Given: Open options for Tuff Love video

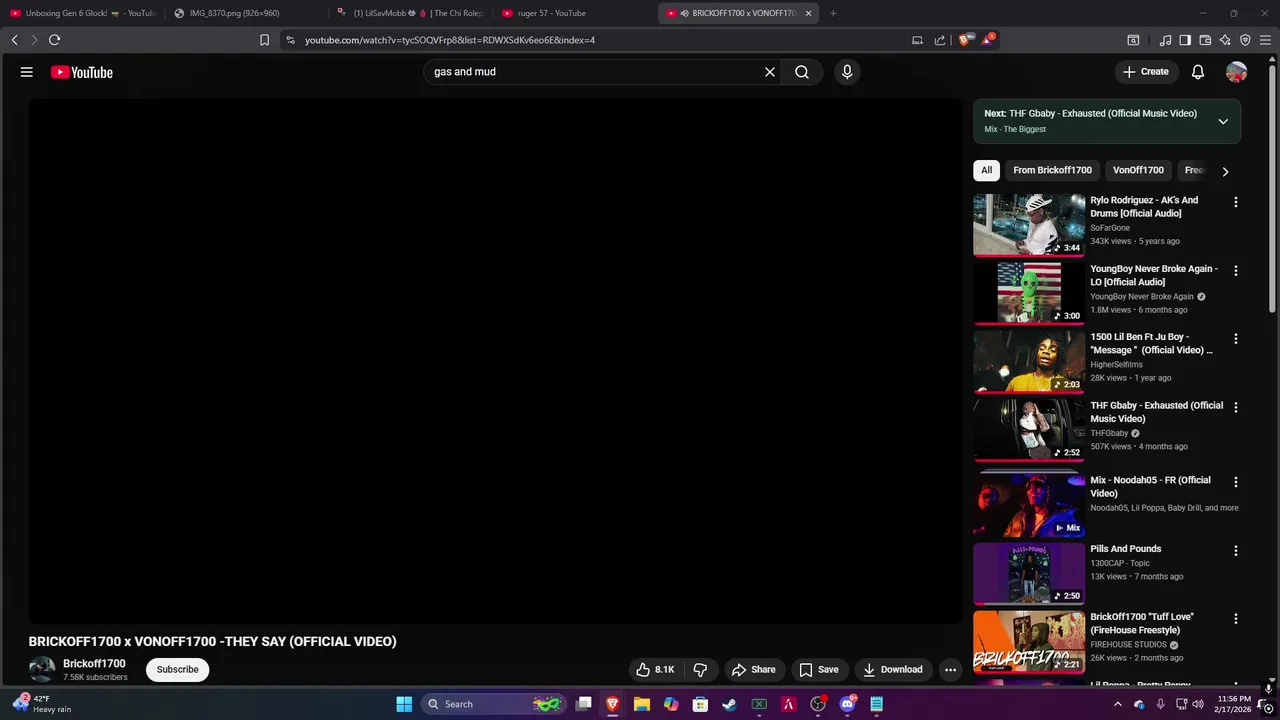Looking at the screenshot, I should pyautogui.click(x=1235, y=619).
